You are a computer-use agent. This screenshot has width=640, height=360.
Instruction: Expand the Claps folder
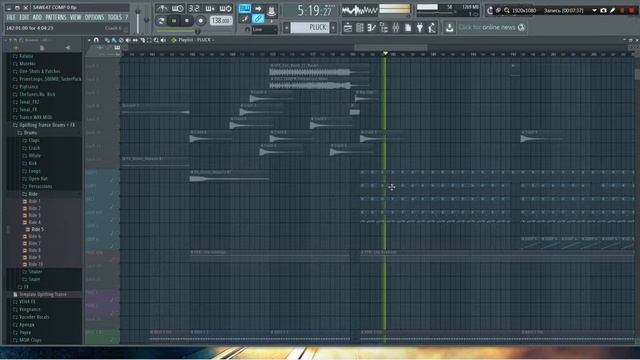tap(34, 140)
